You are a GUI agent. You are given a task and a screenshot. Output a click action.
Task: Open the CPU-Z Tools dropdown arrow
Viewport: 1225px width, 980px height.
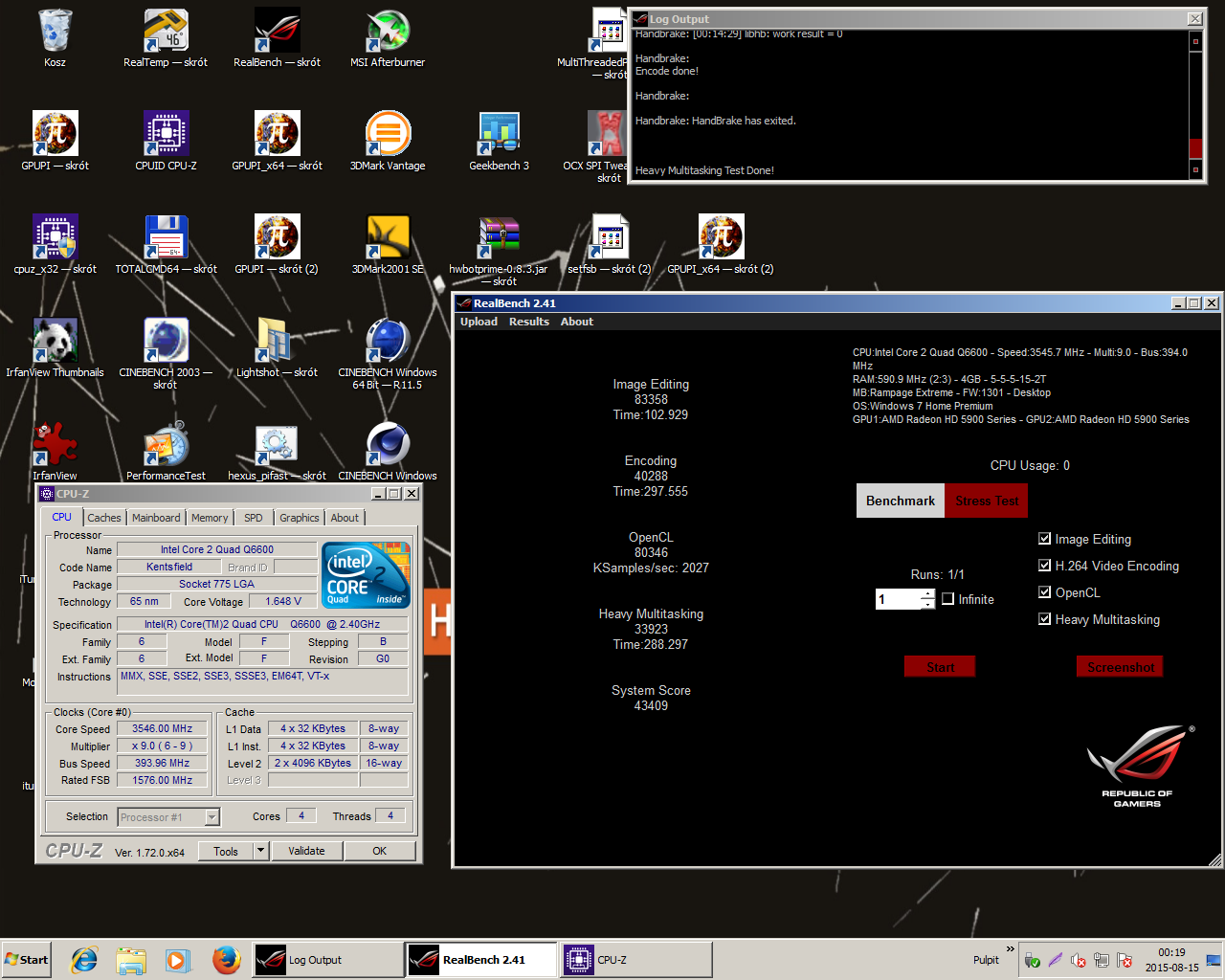coord(260,851)
